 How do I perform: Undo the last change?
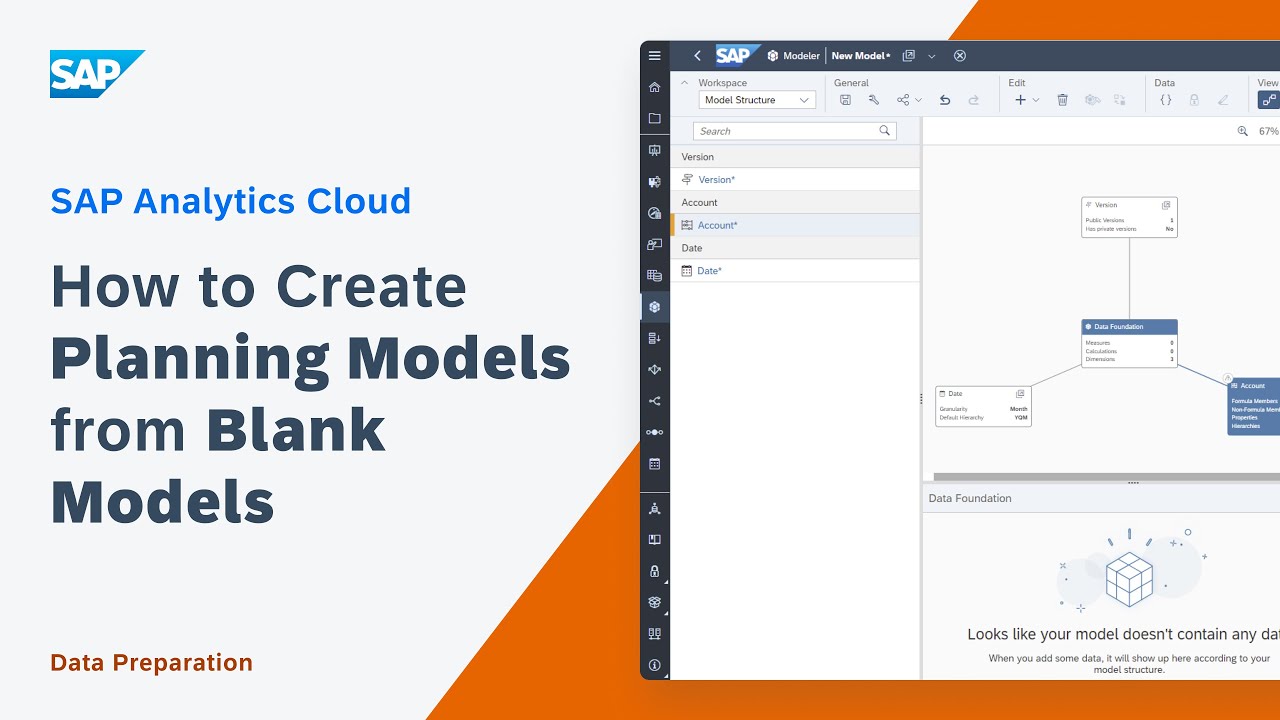click(945, 100)
